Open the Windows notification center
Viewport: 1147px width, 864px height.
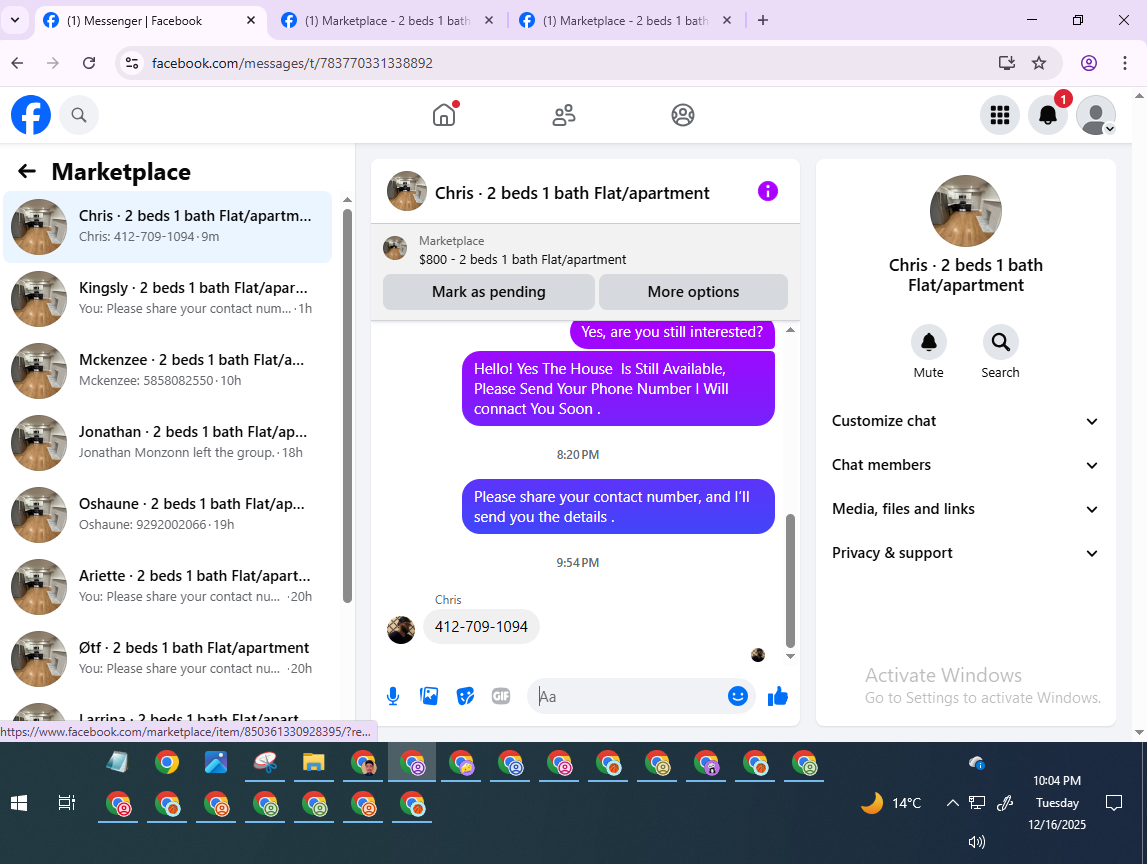coord(1113,803)
